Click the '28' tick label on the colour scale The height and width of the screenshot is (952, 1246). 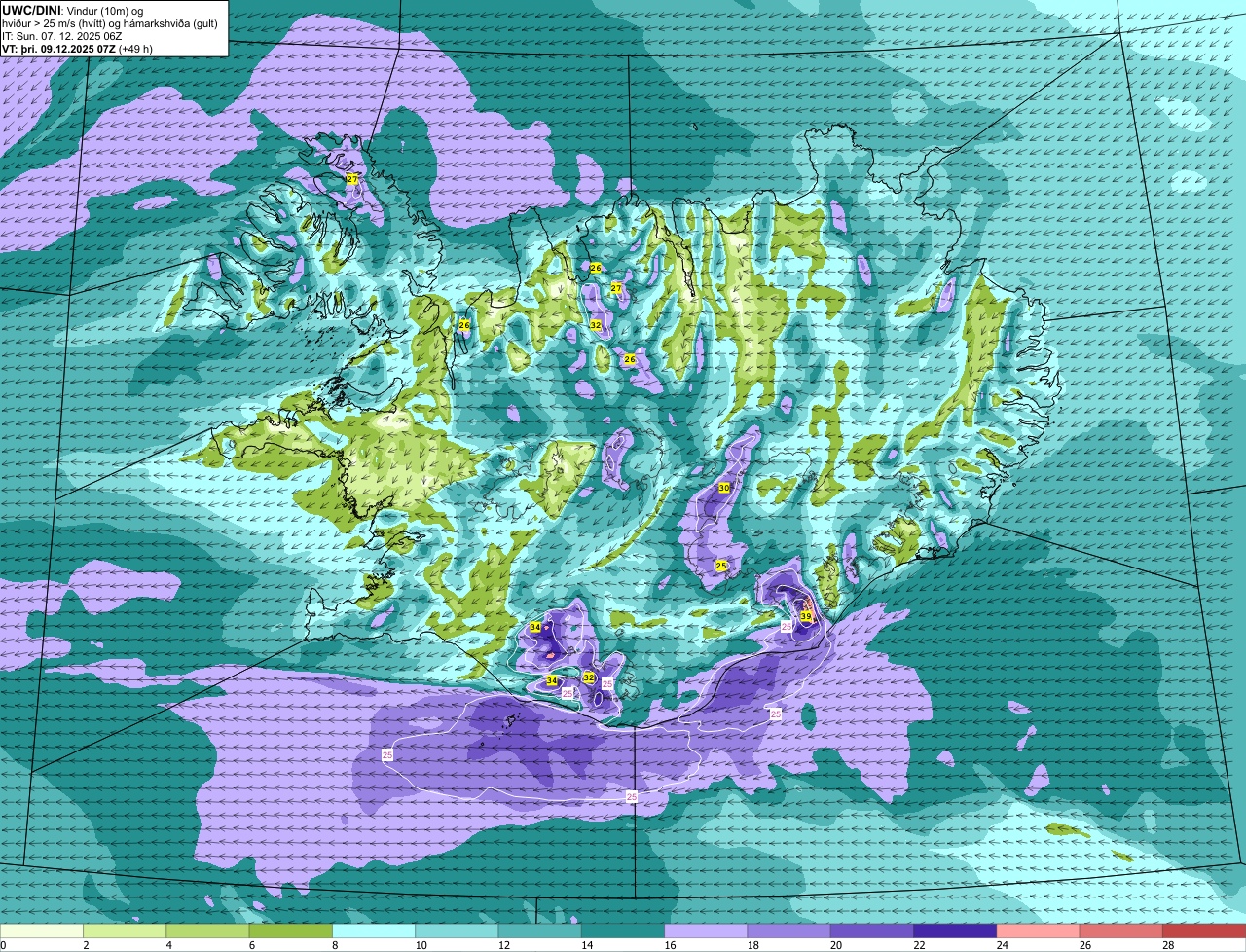pos(1168,945)
